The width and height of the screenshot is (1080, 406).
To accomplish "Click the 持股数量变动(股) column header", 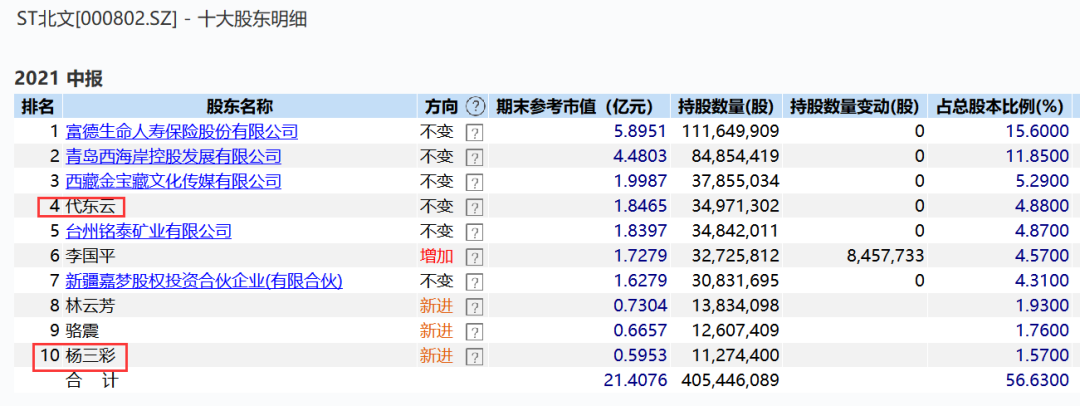I will [855, 106].
